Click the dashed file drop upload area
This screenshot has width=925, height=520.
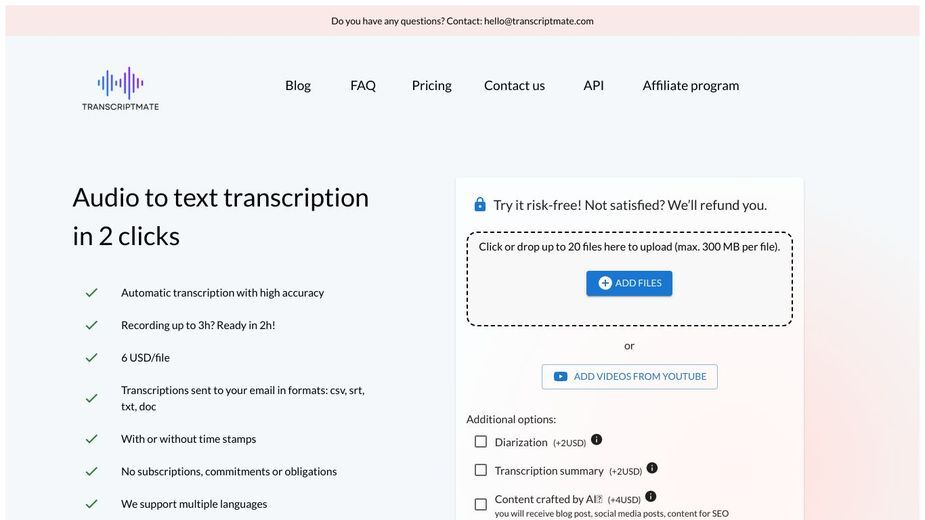[x=629, y=279]
